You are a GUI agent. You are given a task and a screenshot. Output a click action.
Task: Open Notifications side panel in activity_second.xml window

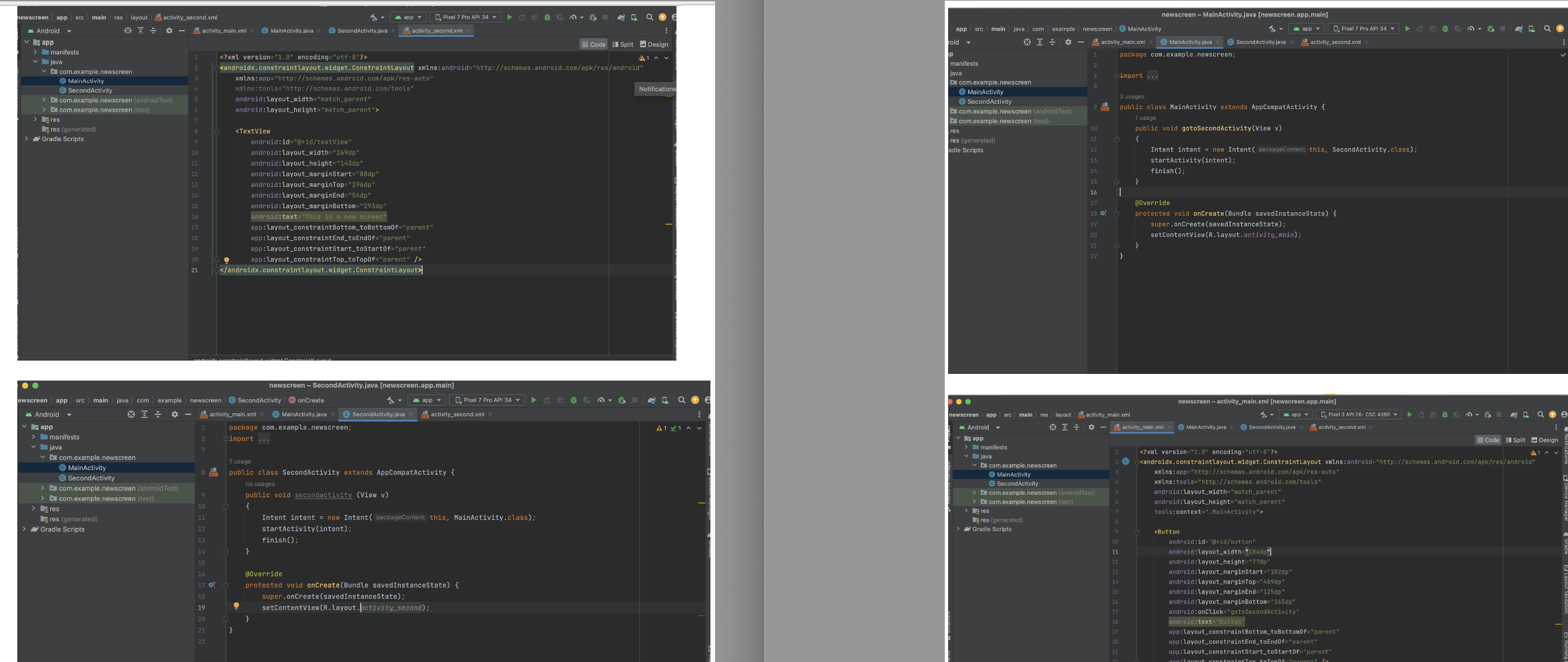coord(656,88)
